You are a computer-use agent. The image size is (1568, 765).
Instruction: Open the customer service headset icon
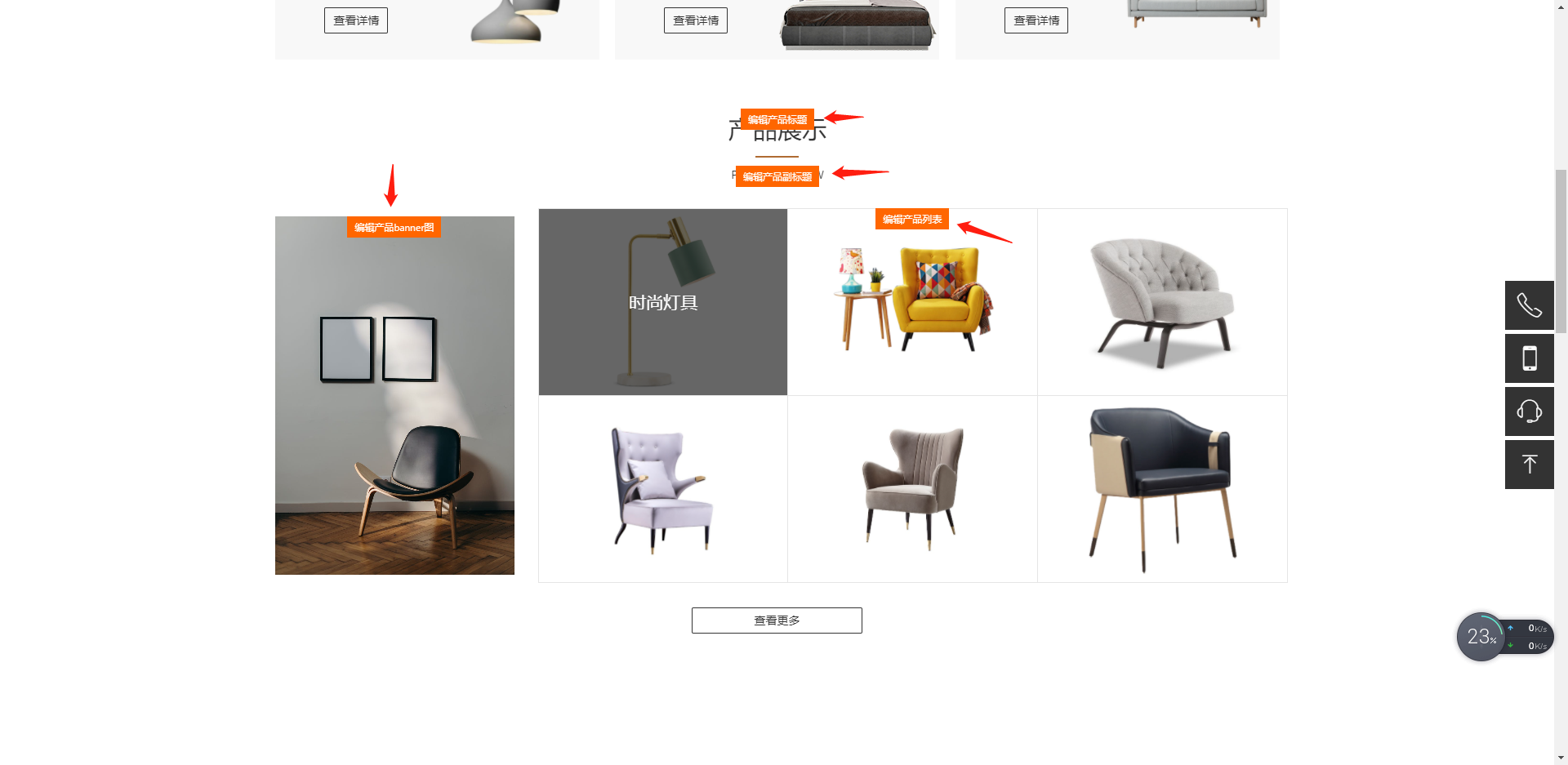(1529, 411)
